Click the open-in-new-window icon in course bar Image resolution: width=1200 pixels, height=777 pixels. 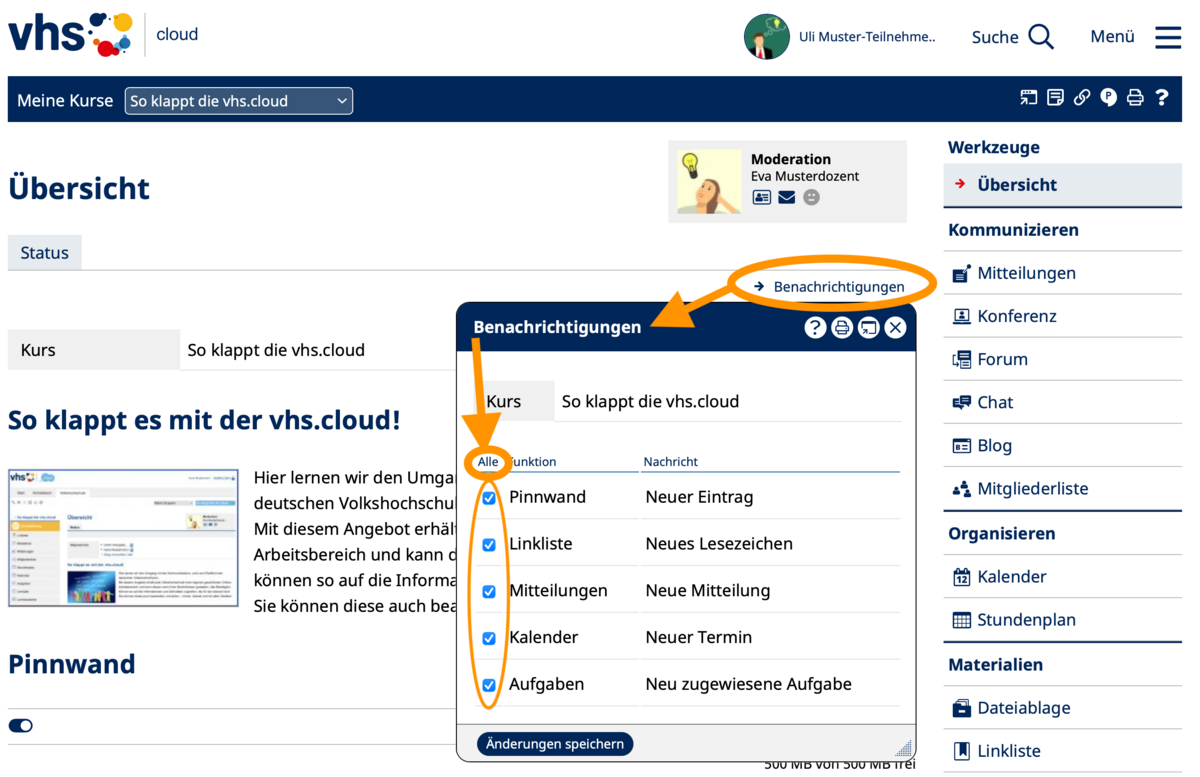[x=1028, y=97]
